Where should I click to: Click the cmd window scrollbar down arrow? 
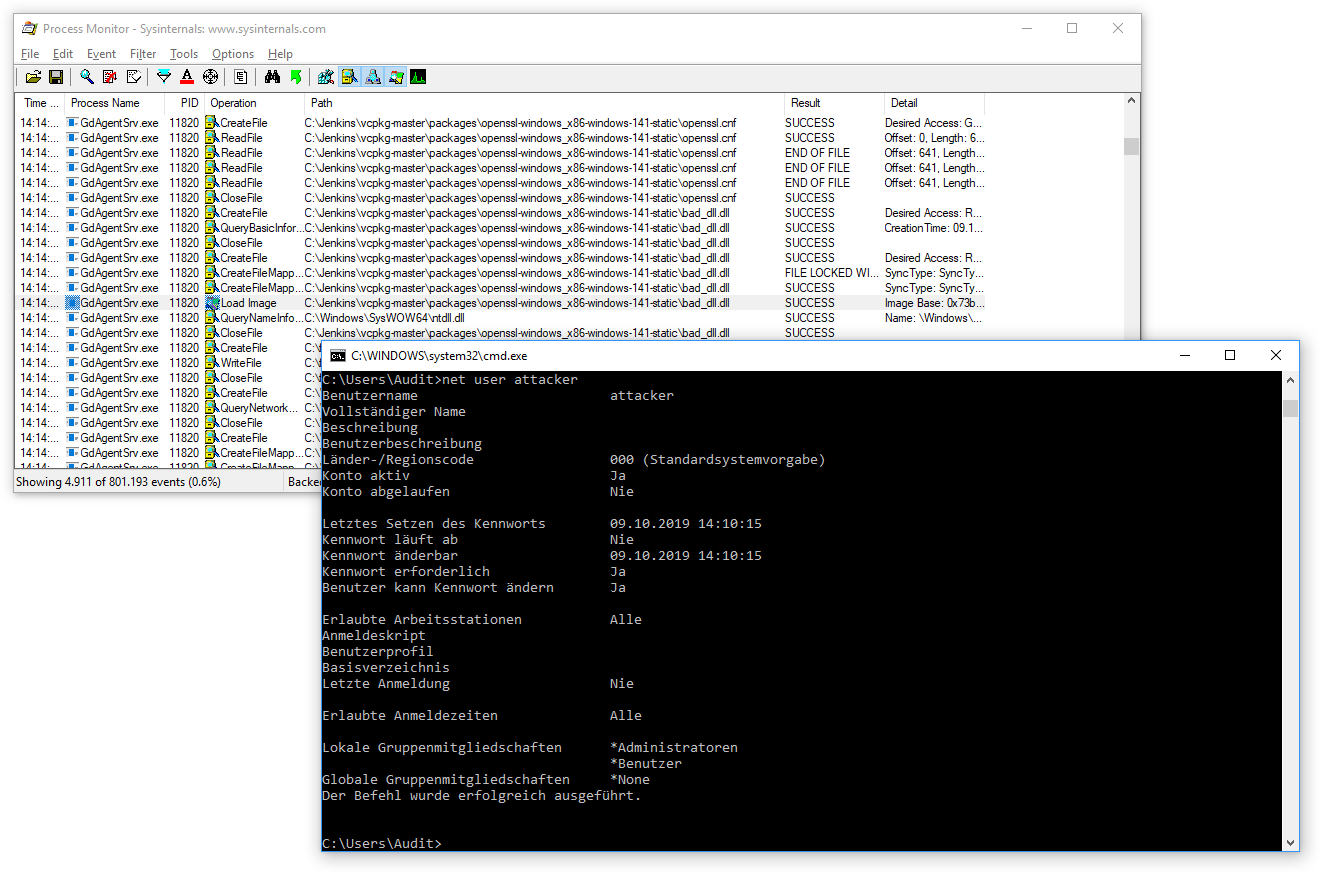1290,842
